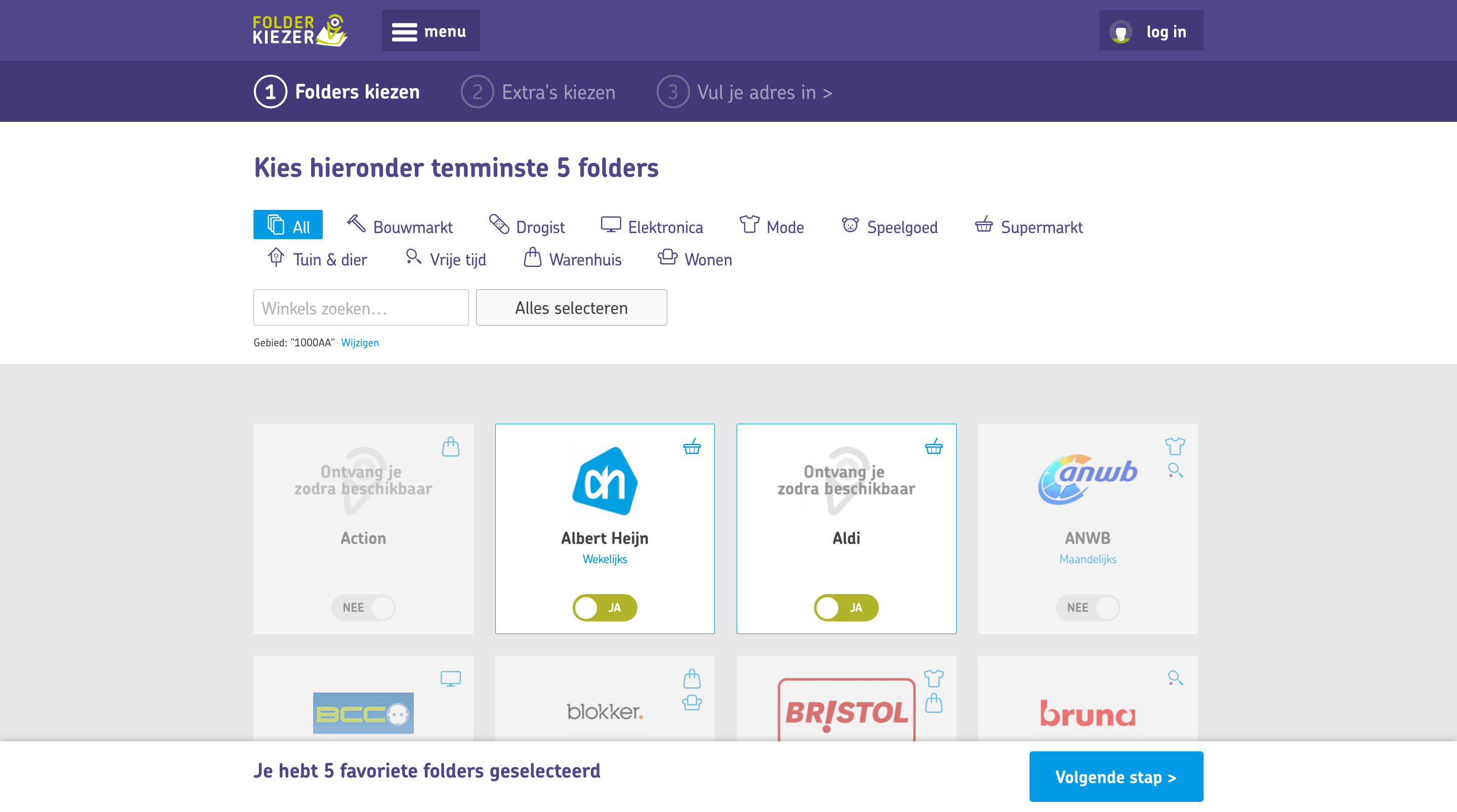Select step 1 Folders kiezen
Image resolution: width=1457 pixels, height=812 pixels.
[336, 92]
